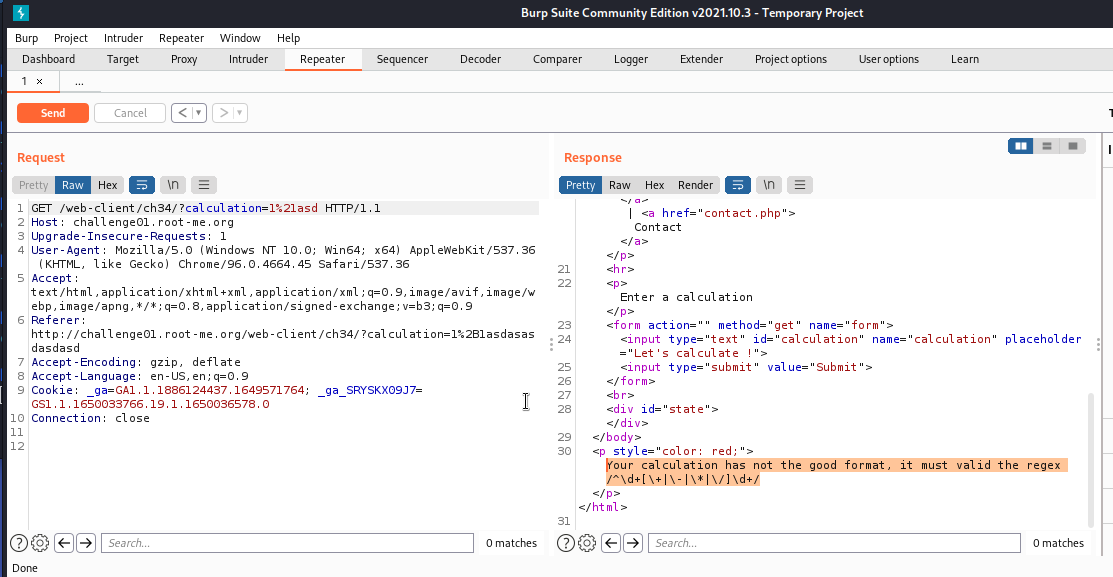Open the Request search help icon
Screen dimensions: 1113x577
tap(18, 543)
